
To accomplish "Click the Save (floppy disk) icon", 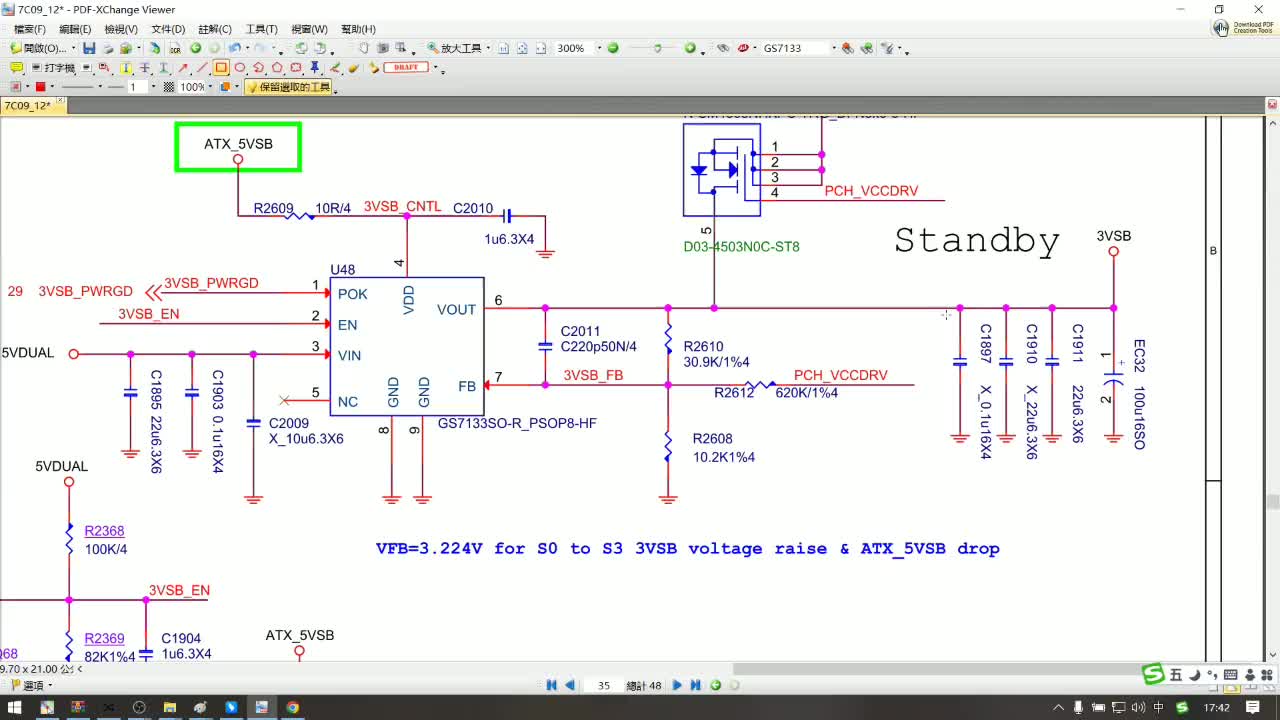I will 89,48.
